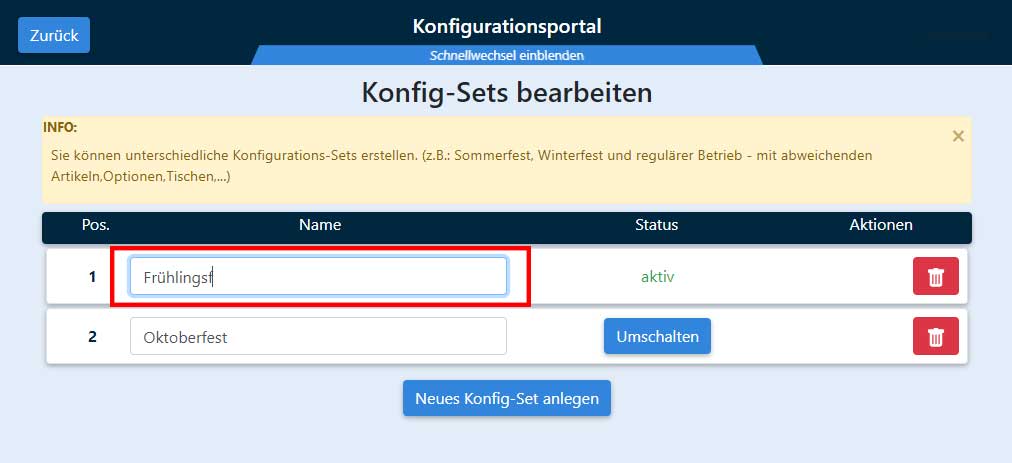Screen dimensions: 1012x463
Task: Click position number 1 in first row
Action: [x=92, y=277]
